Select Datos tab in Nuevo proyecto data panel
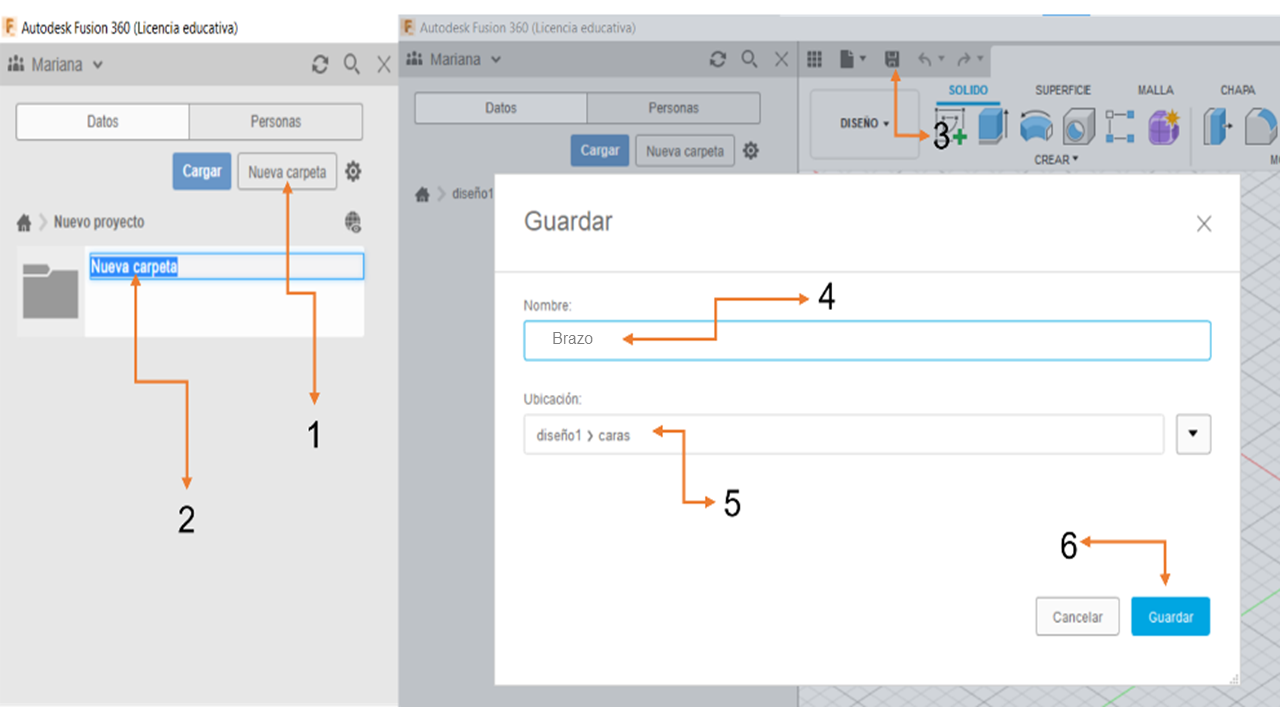 pyautogui.click(x=103, y=122)
